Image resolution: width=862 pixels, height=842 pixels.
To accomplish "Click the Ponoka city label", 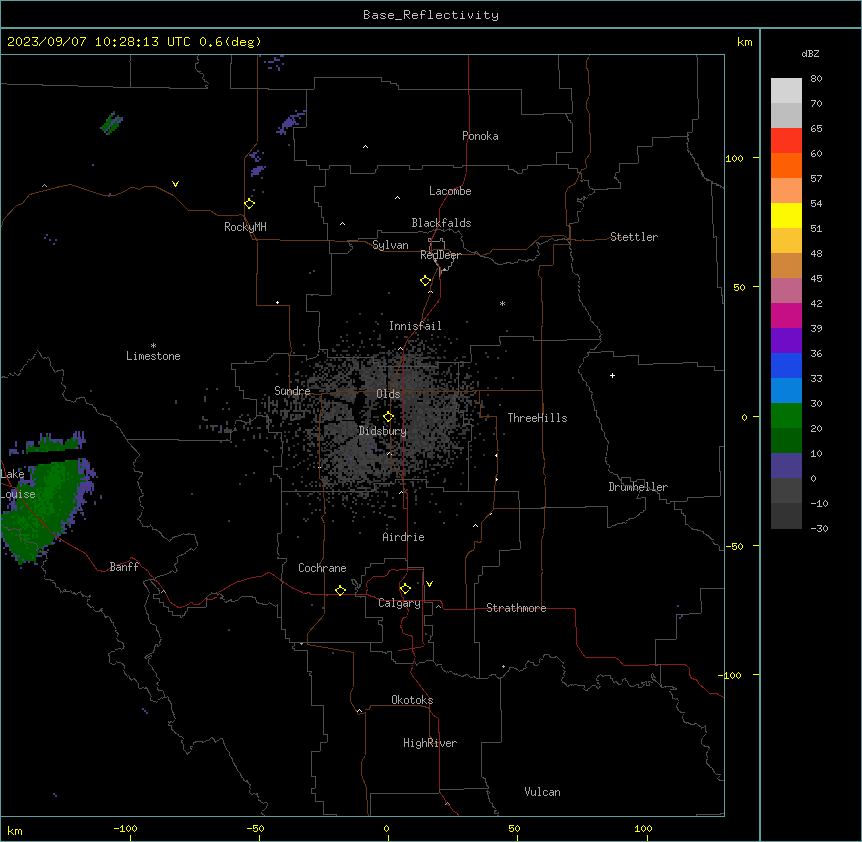I will (480, 136).
